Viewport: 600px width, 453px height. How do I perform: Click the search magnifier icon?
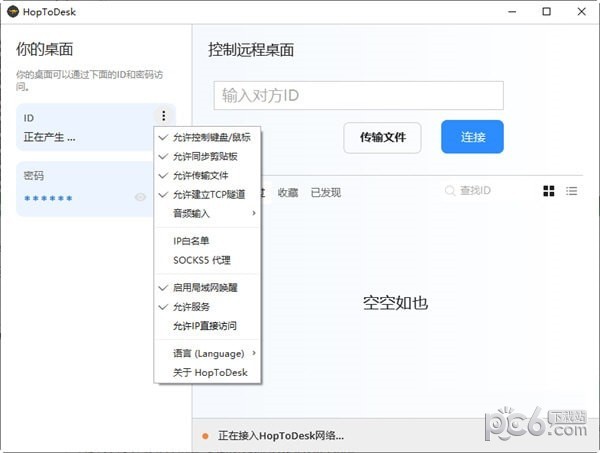coord(450,191)
